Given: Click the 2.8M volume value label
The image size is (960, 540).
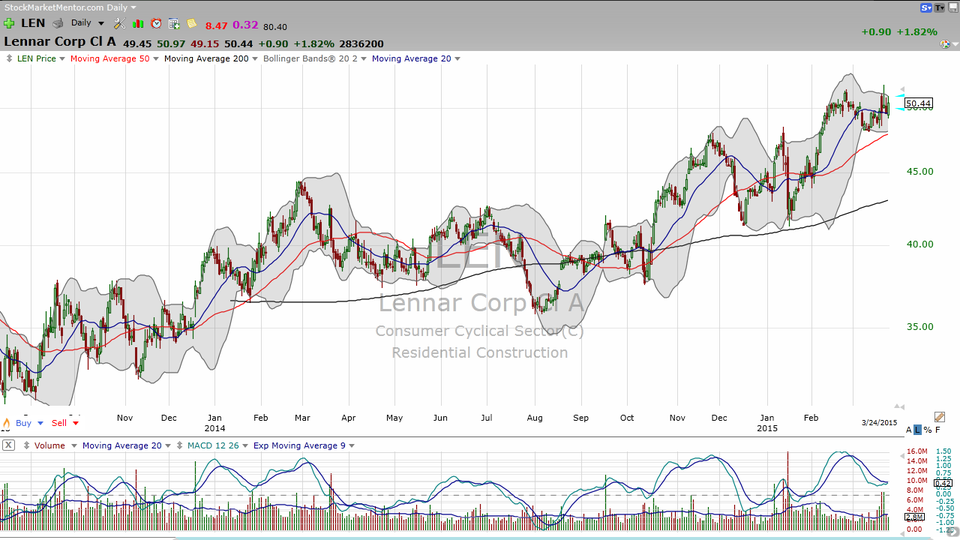Looking at the screenshot, I should [914, 517].
